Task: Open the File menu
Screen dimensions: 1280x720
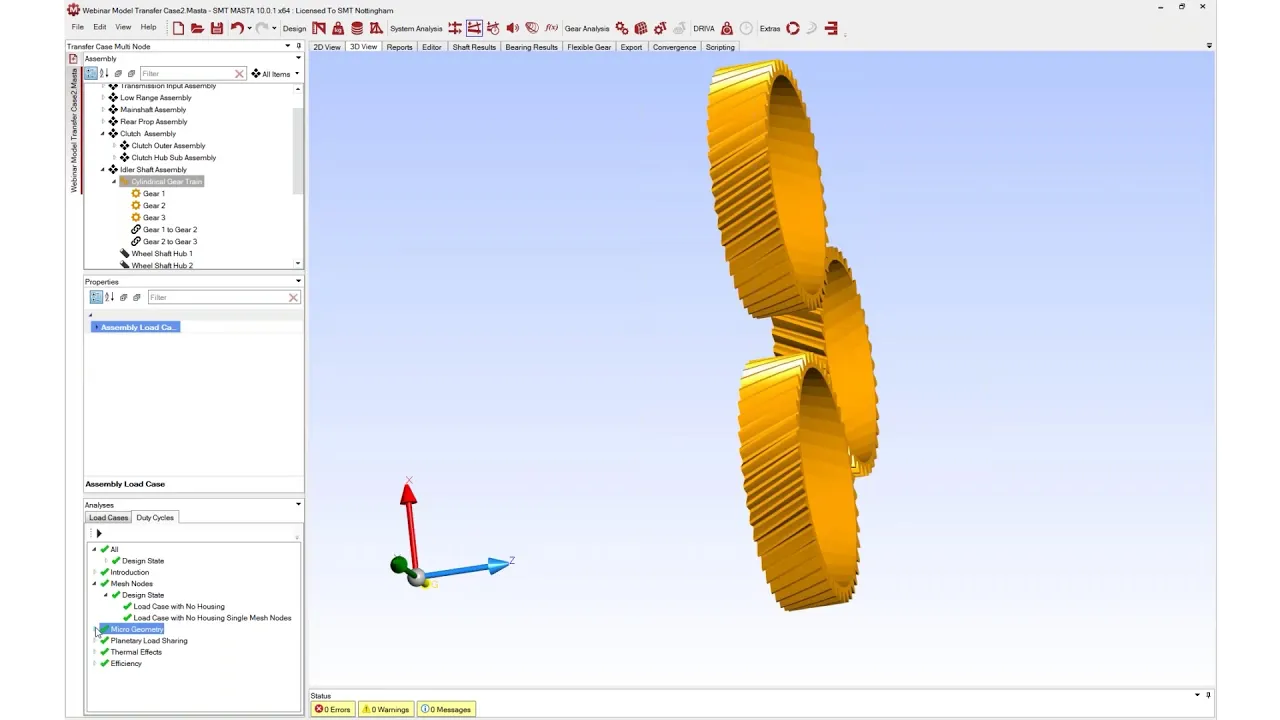Action: [77, 28]
